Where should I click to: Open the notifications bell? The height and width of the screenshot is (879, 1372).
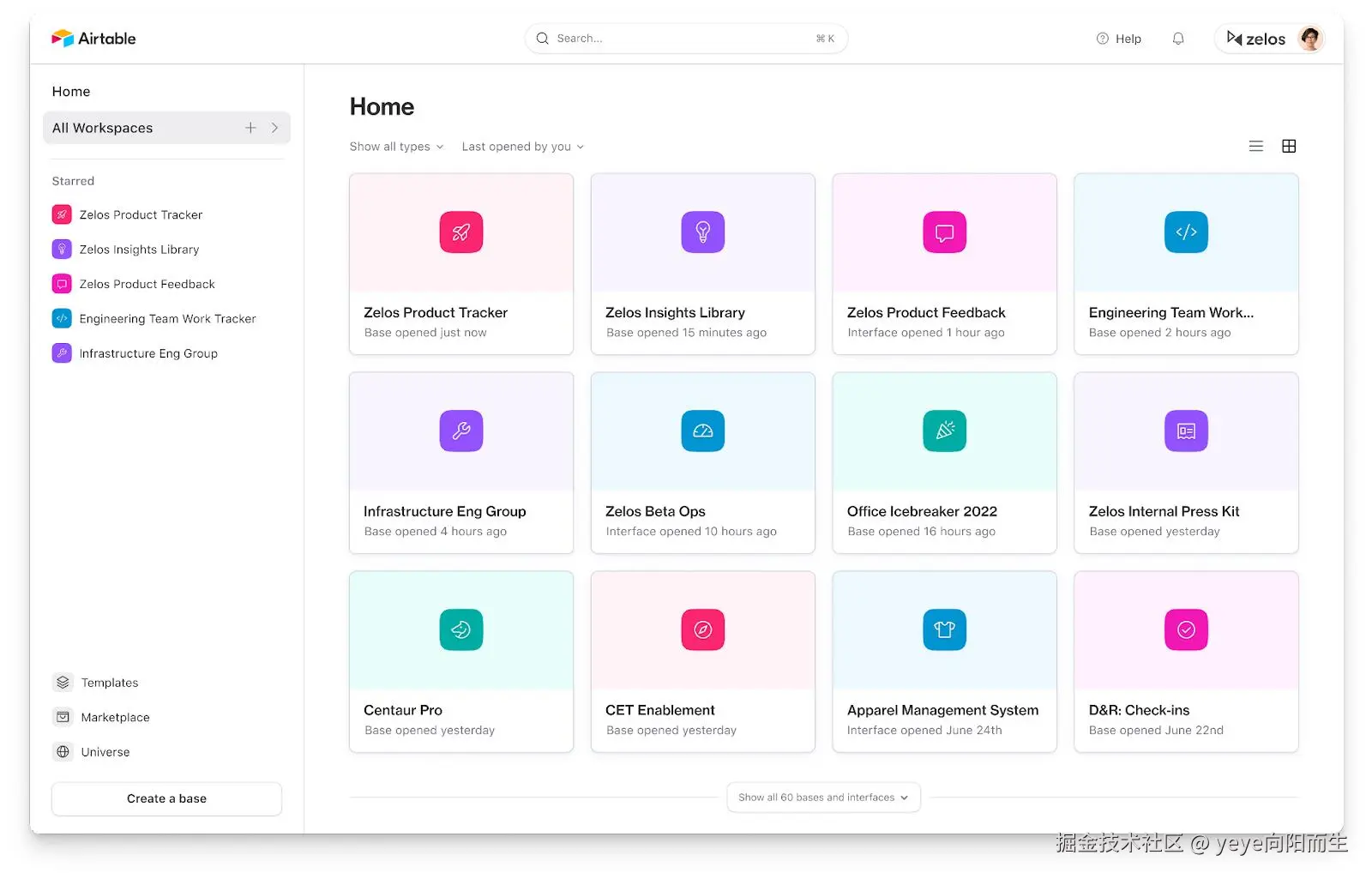click(x=1178, y=39)
